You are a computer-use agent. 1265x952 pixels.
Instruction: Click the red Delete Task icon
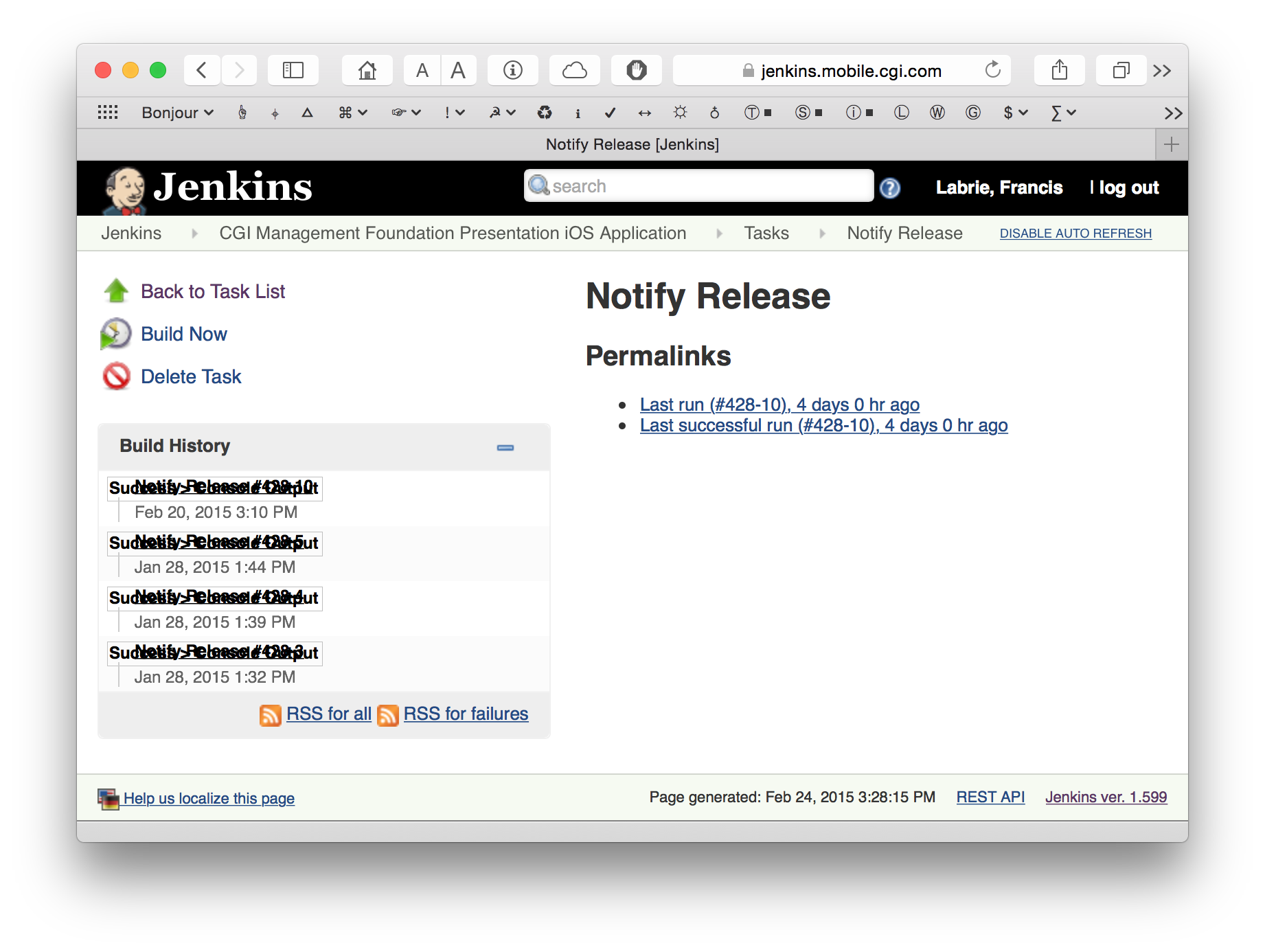pos(116,376)
